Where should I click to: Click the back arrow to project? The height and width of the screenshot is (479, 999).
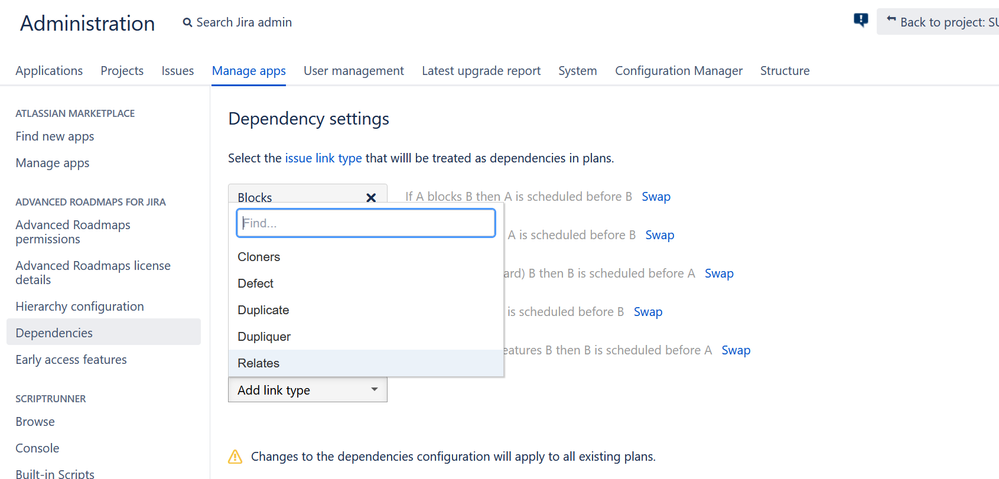(891, 21)
